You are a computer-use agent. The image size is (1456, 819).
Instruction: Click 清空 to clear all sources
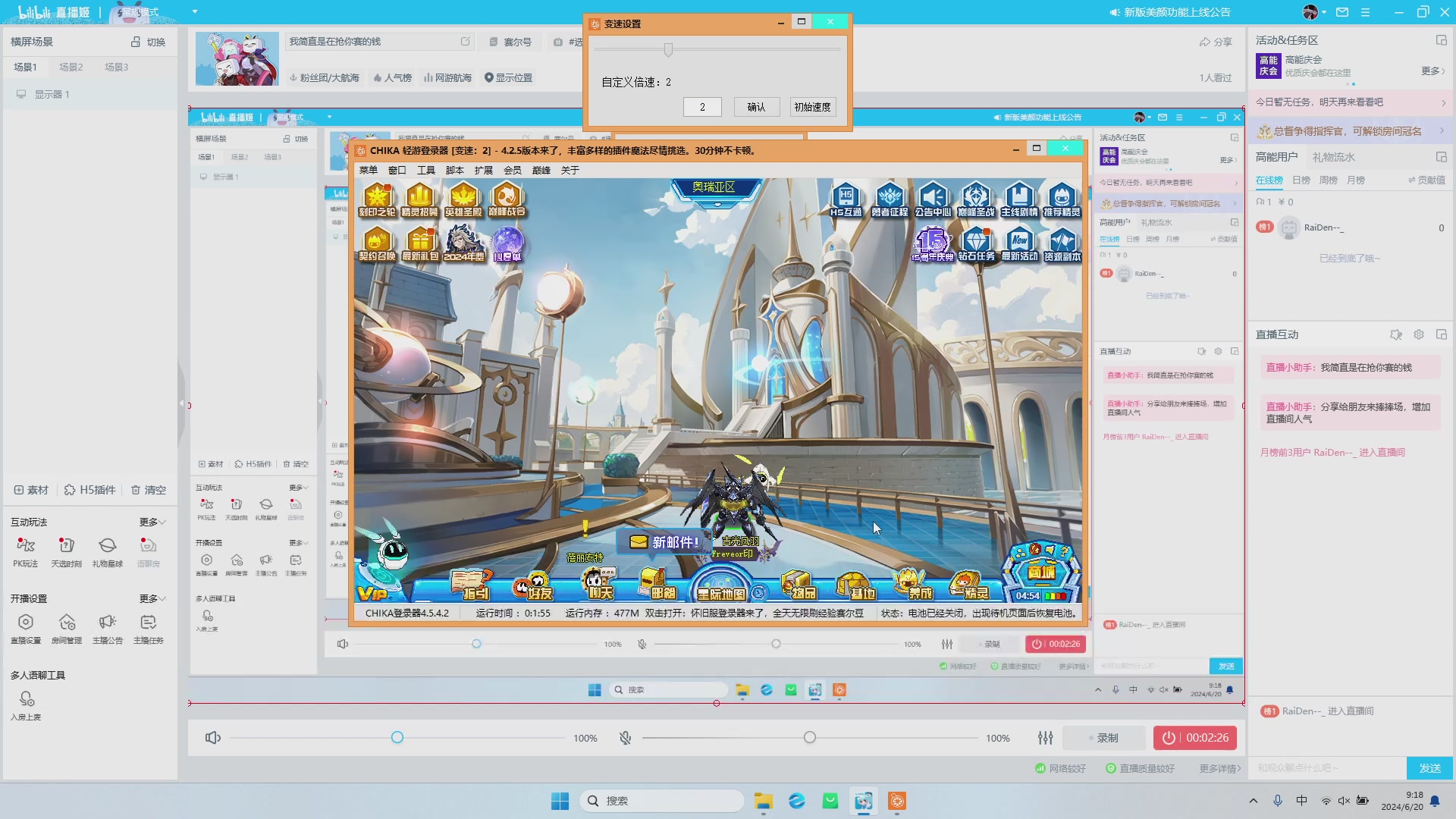[x=149, y=490]
